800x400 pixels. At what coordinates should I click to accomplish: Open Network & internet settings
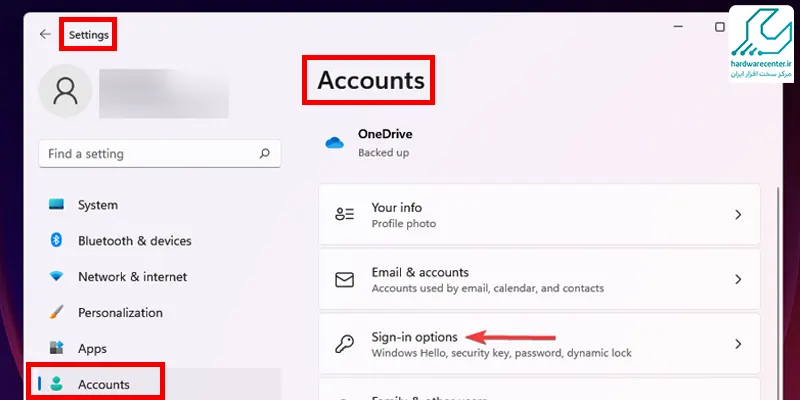(159, 277)
